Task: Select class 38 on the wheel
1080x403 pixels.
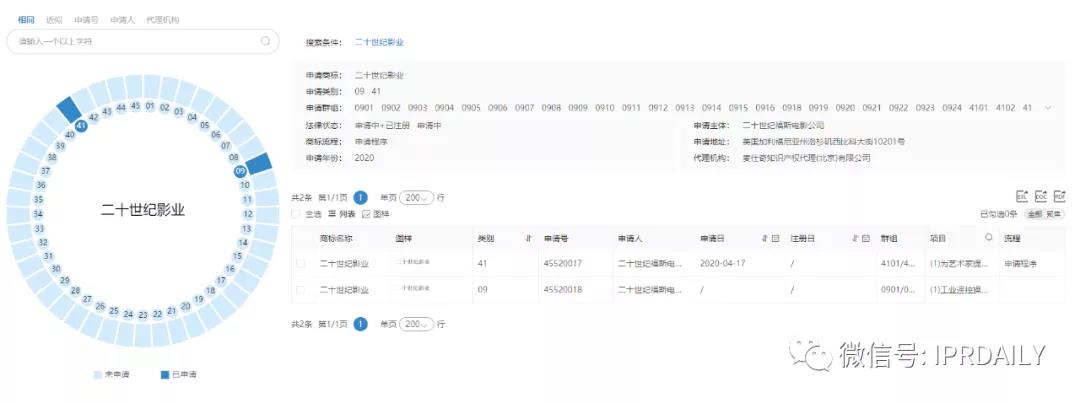Action: click(x=52, y=157)
